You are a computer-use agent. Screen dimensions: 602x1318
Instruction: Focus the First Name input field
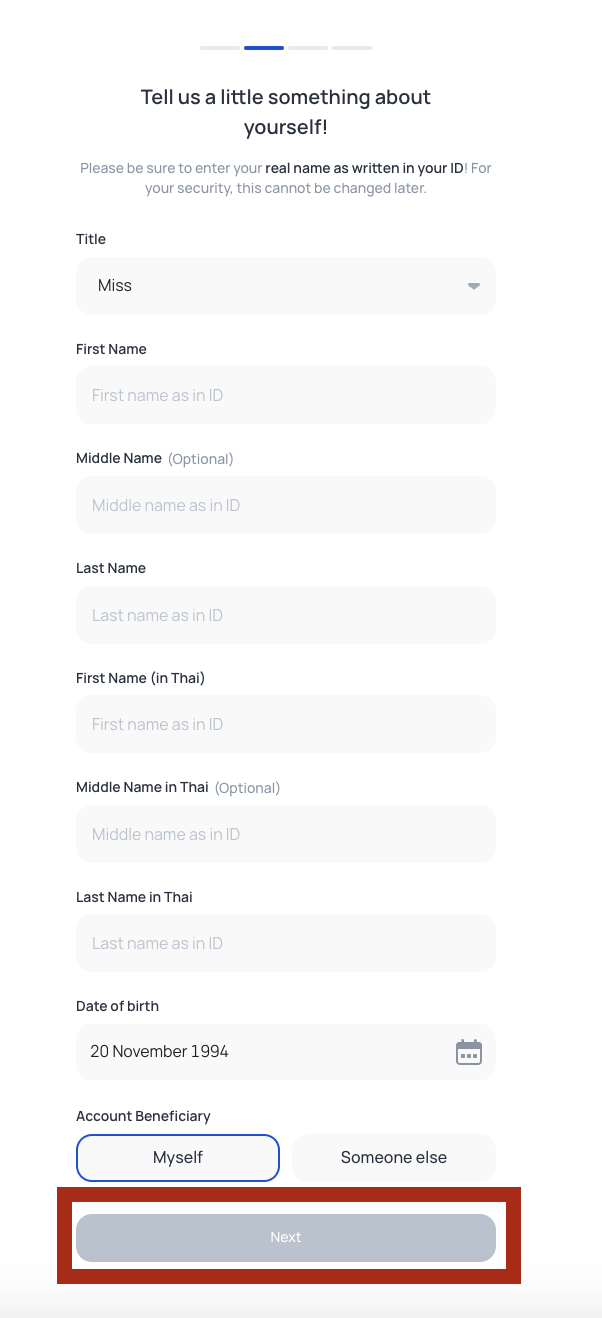[286, 395]
